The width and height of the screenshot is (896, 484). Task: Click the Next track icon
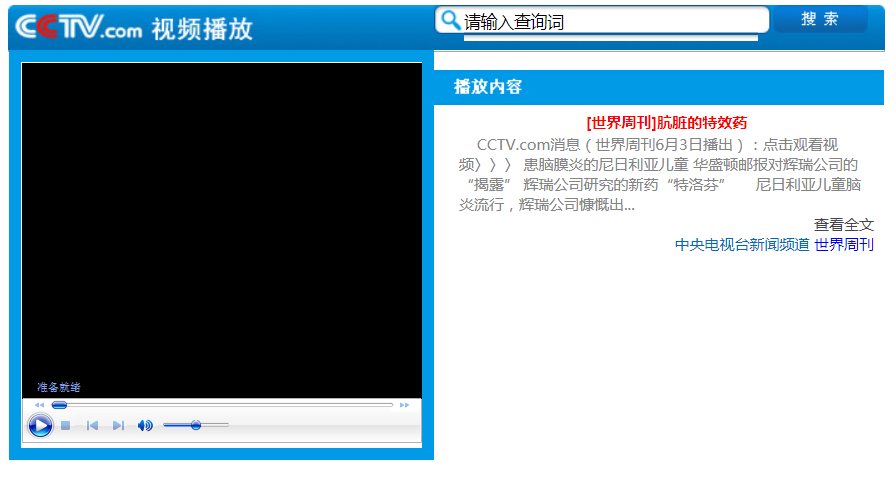click(x=118, y=426)
